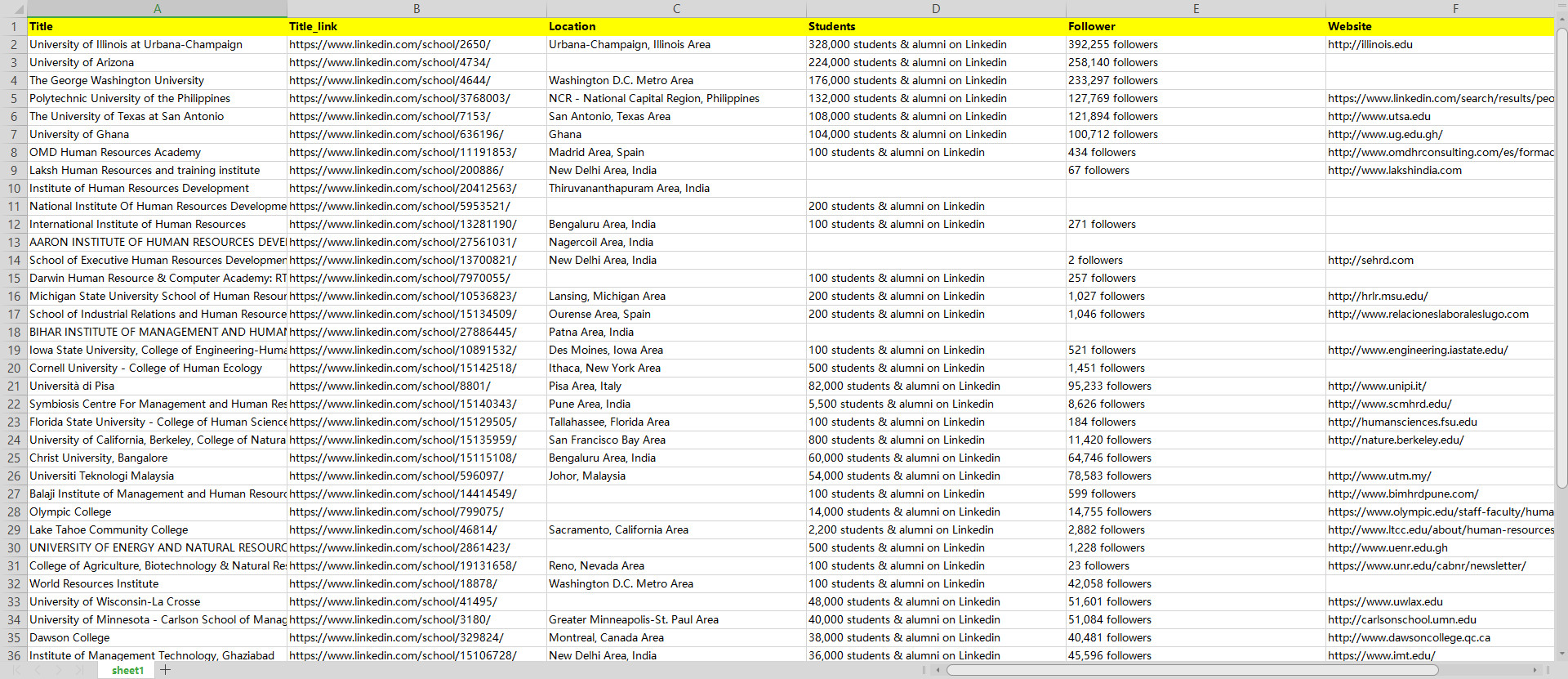Click the linkedin.com/school/2650/ link cell

417,45
